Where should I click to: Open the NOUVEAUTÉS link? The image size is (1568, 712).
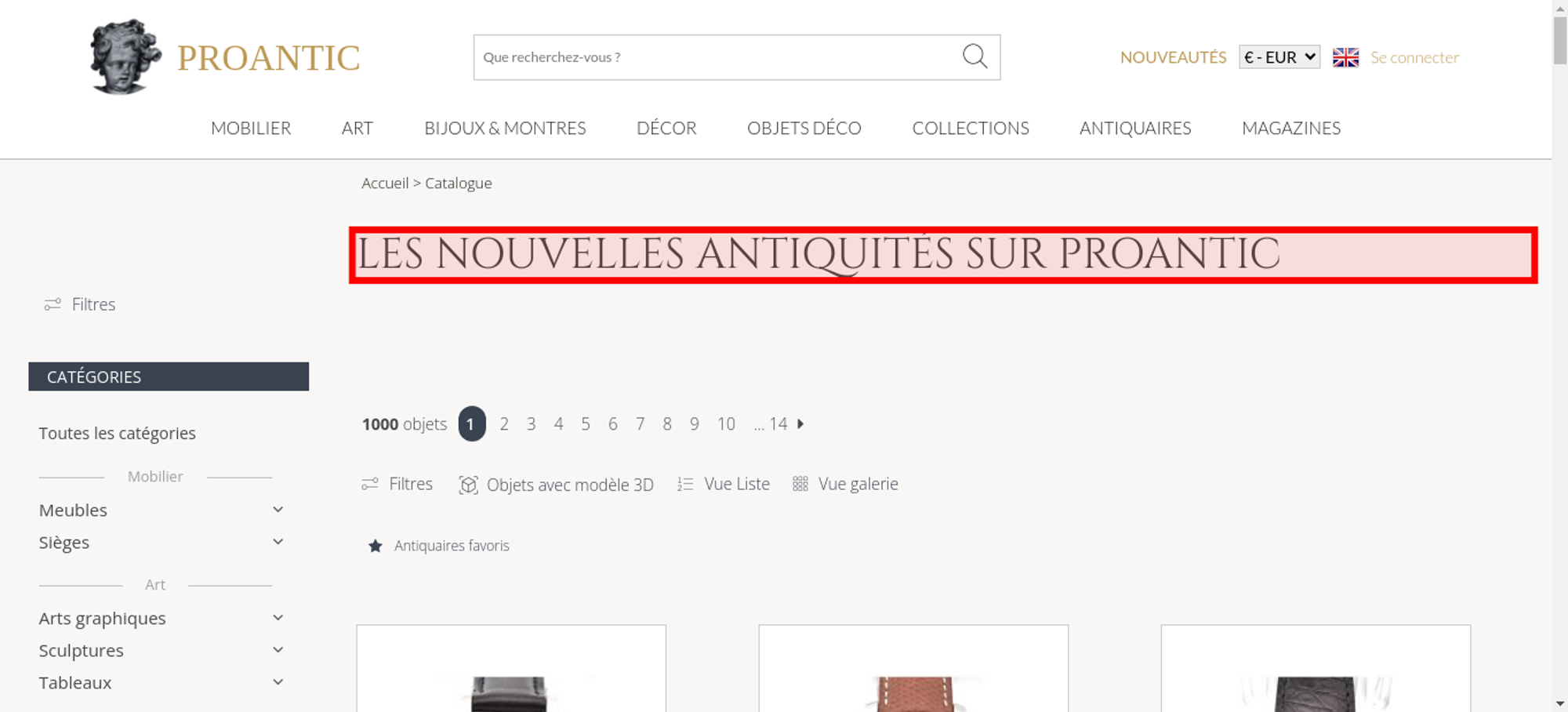click(1173, 57)
